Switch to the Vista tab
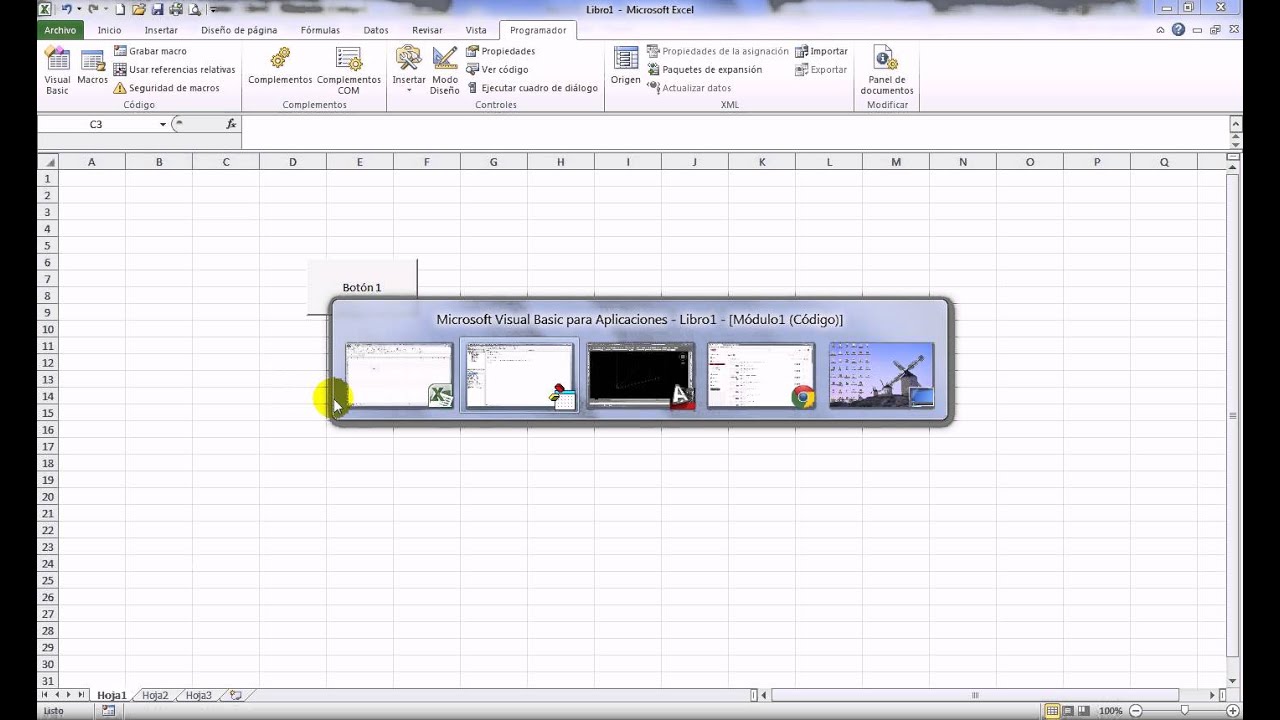The height and width of the screenshot is (720, 1280). [x=476, y=30]
